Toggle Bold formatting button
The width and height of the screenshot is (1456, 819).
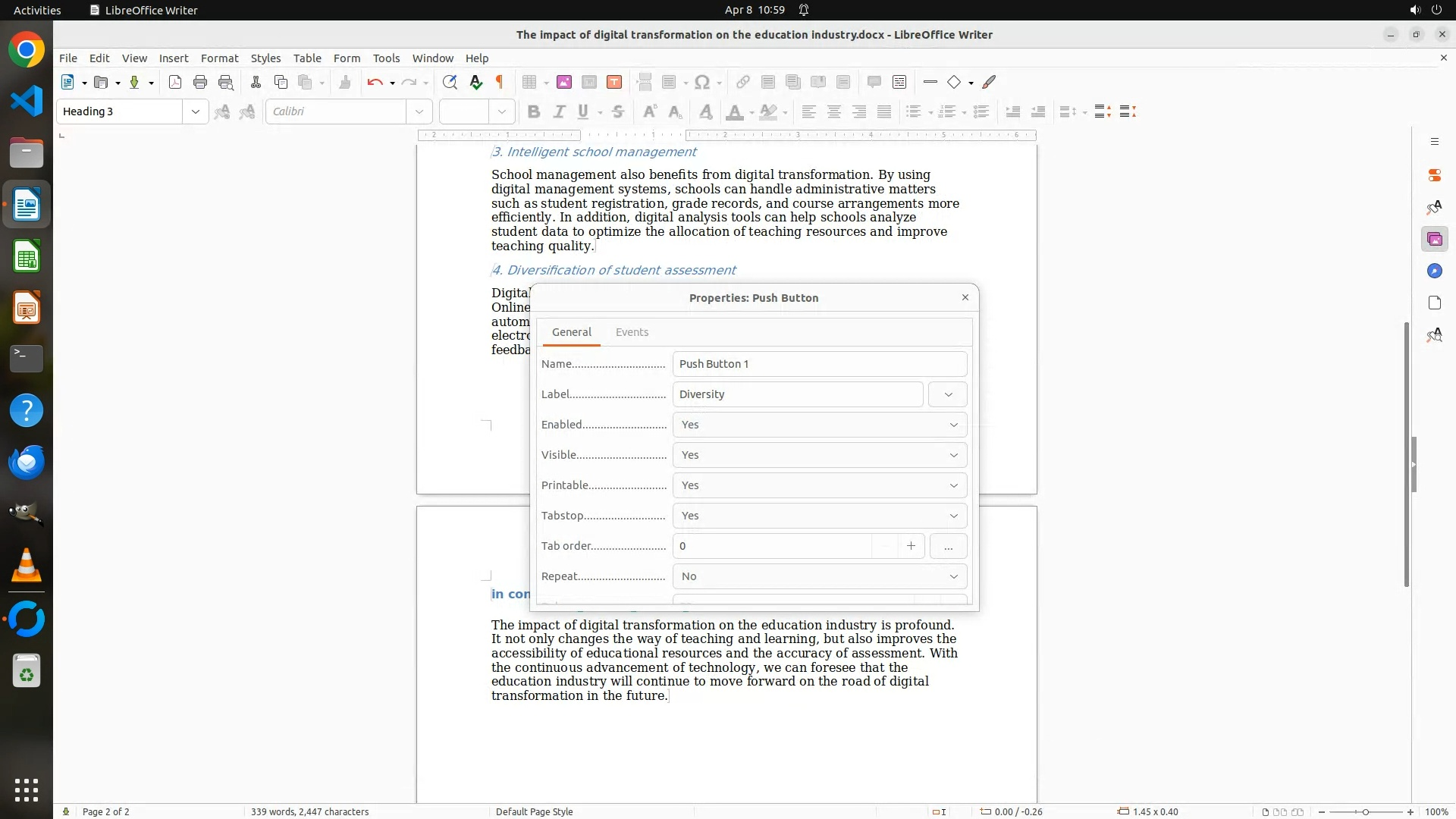[534, 111]
